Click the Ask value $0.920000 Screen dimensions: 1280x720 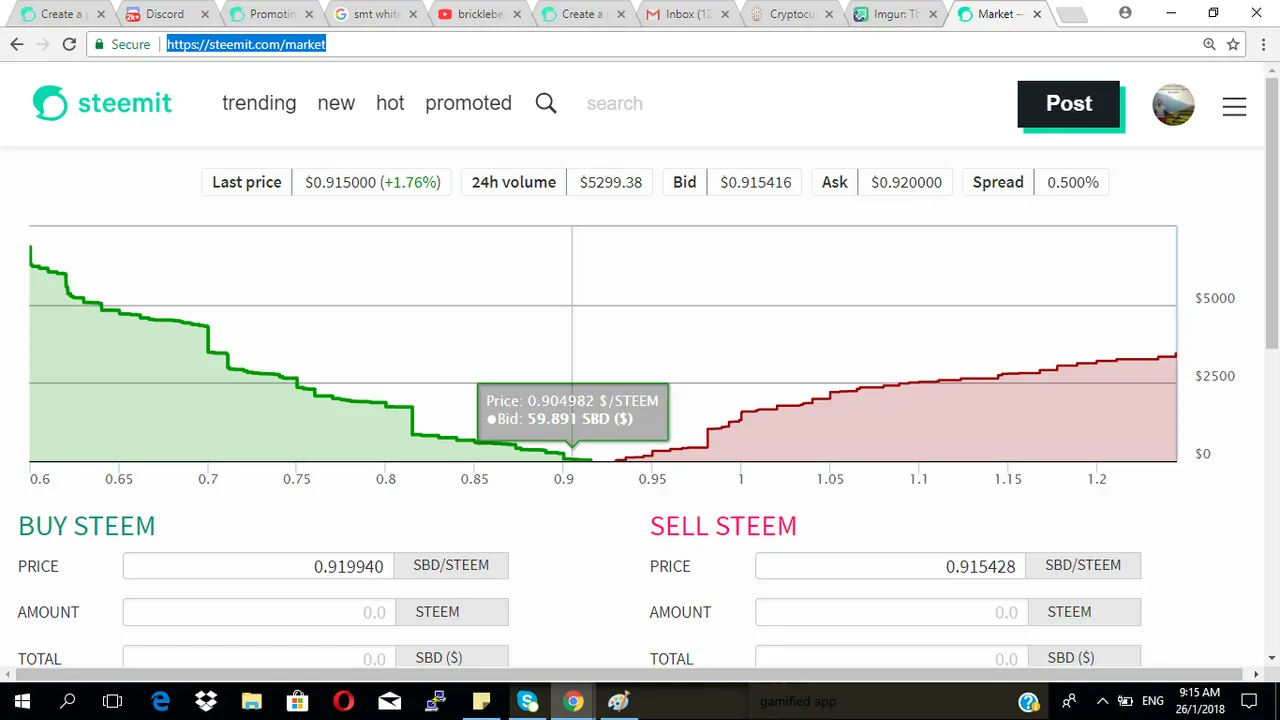click(x=906, y=182)
